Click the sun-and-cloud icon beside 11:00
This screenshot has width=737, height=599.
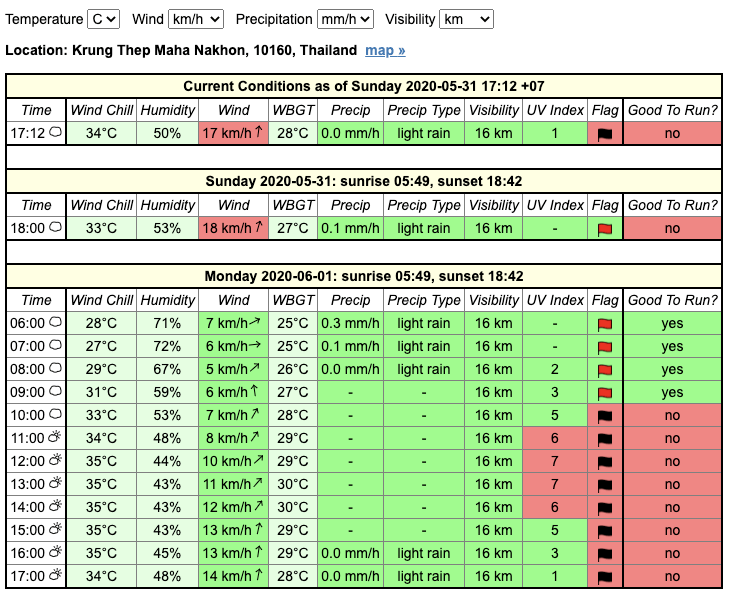(56, 438)
